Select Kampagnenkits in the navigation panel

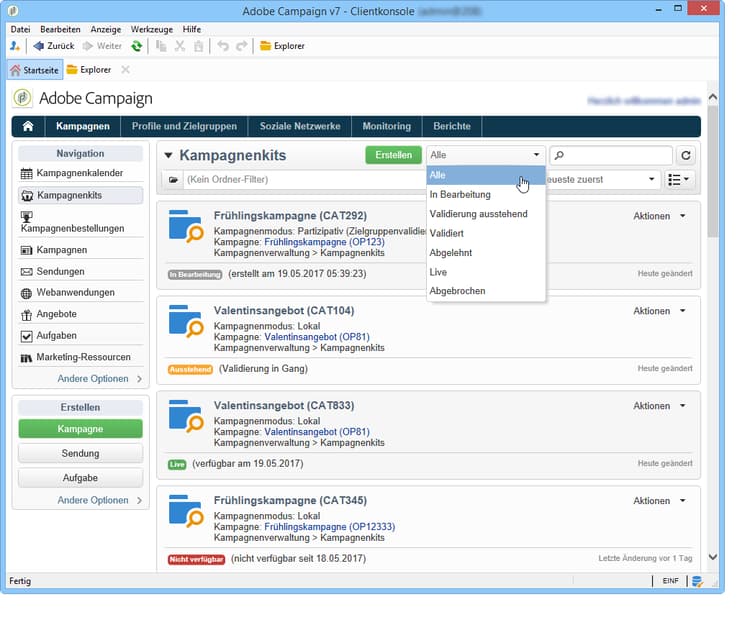(x=80, y=195)
